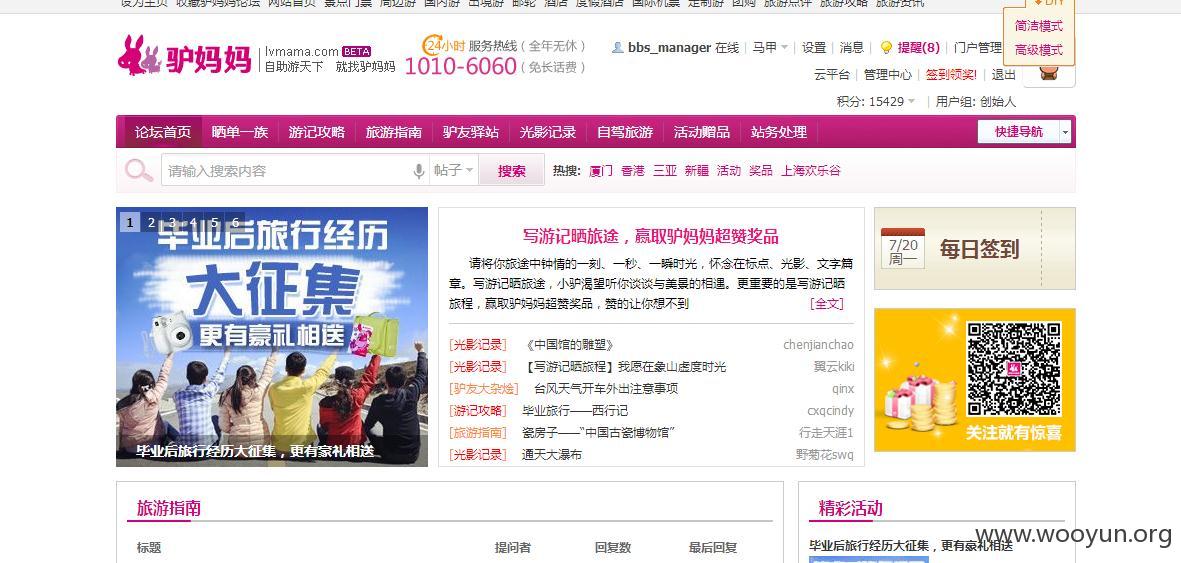Click the [驴友大杂烩] category tag
1181x563 pixels.
[x=484, y=389]
